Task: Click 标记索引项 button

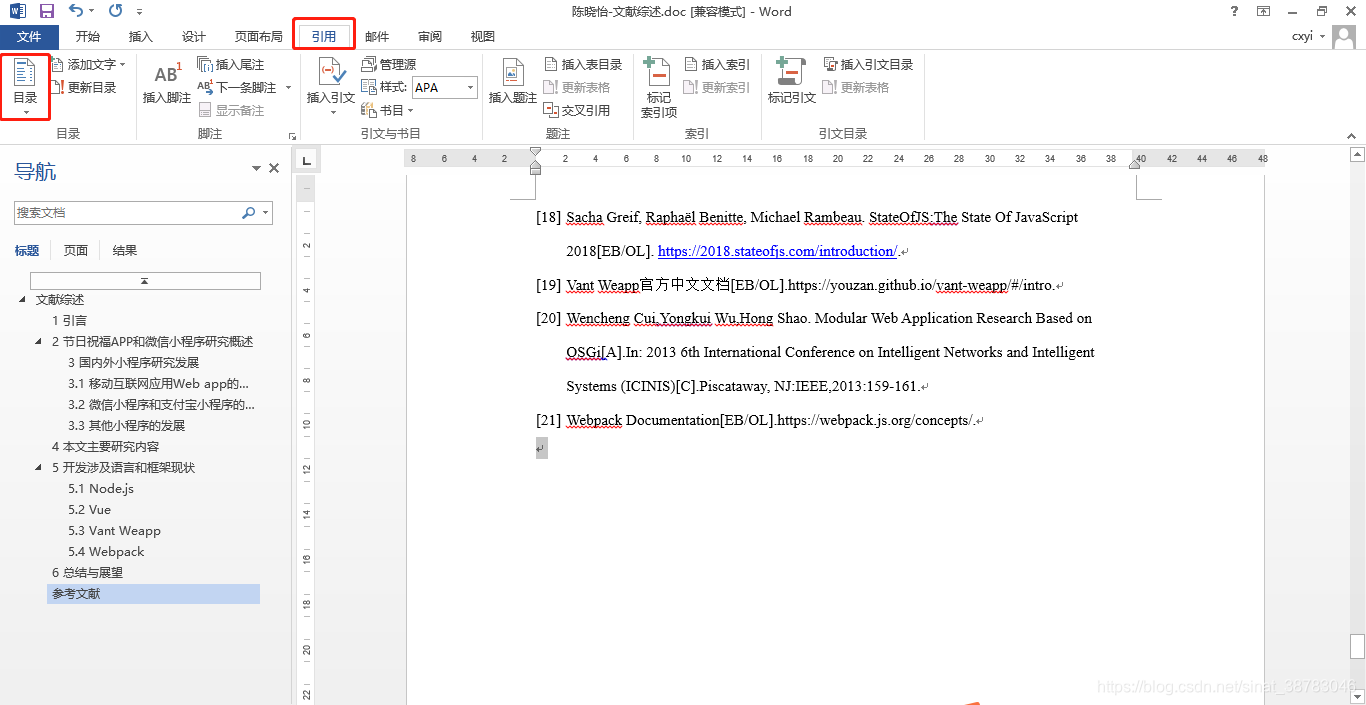Action: [x=659, y=88]
